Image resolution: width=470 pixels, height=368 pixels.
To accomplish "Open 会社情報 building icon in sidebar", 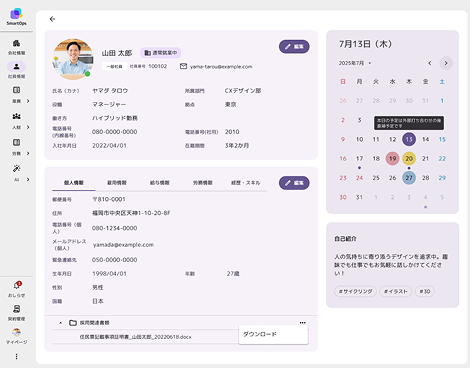I will coord(16,43).
